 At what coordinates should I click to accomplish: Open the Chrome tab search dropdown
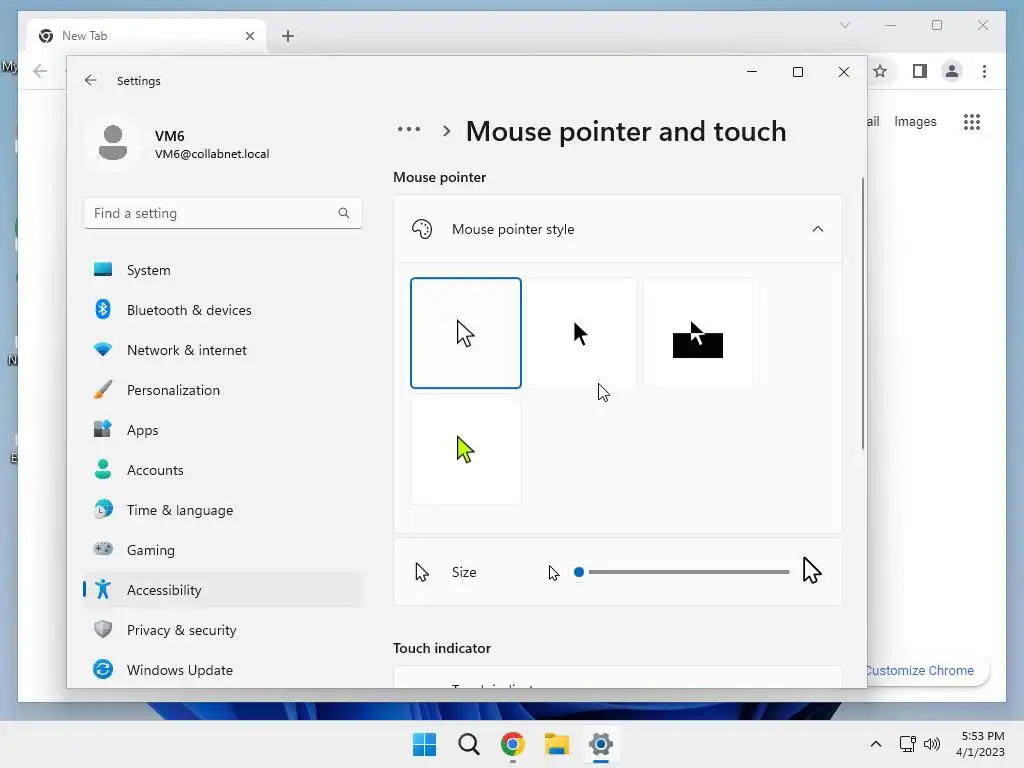click(844, 25)
